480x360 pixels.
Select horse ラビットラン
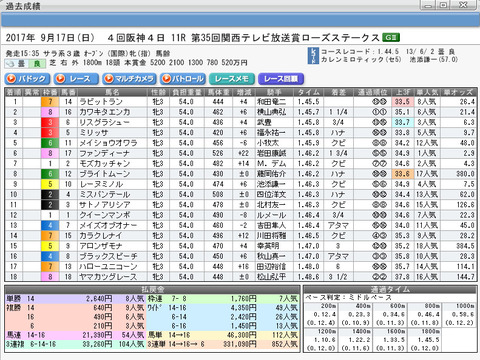[101, 102]
